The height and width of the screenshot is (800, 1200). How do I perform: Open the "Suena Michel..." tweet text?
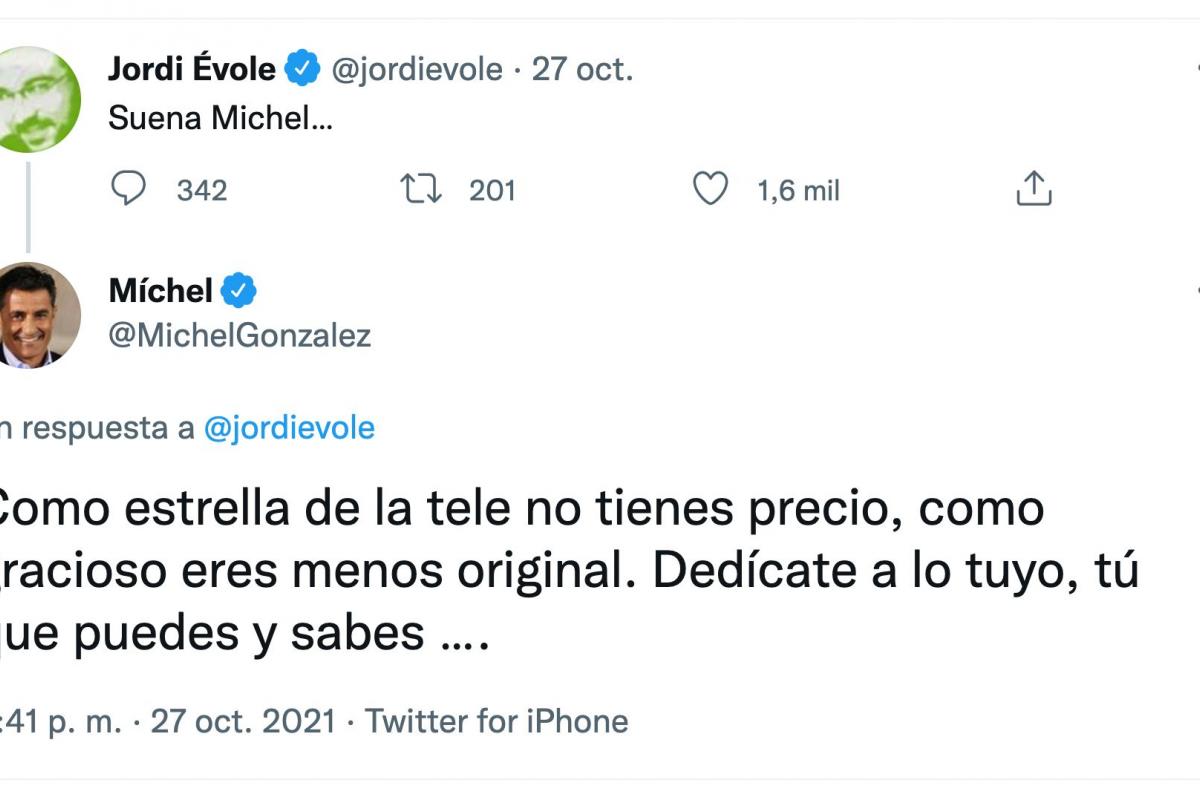[x=218, y=118]
